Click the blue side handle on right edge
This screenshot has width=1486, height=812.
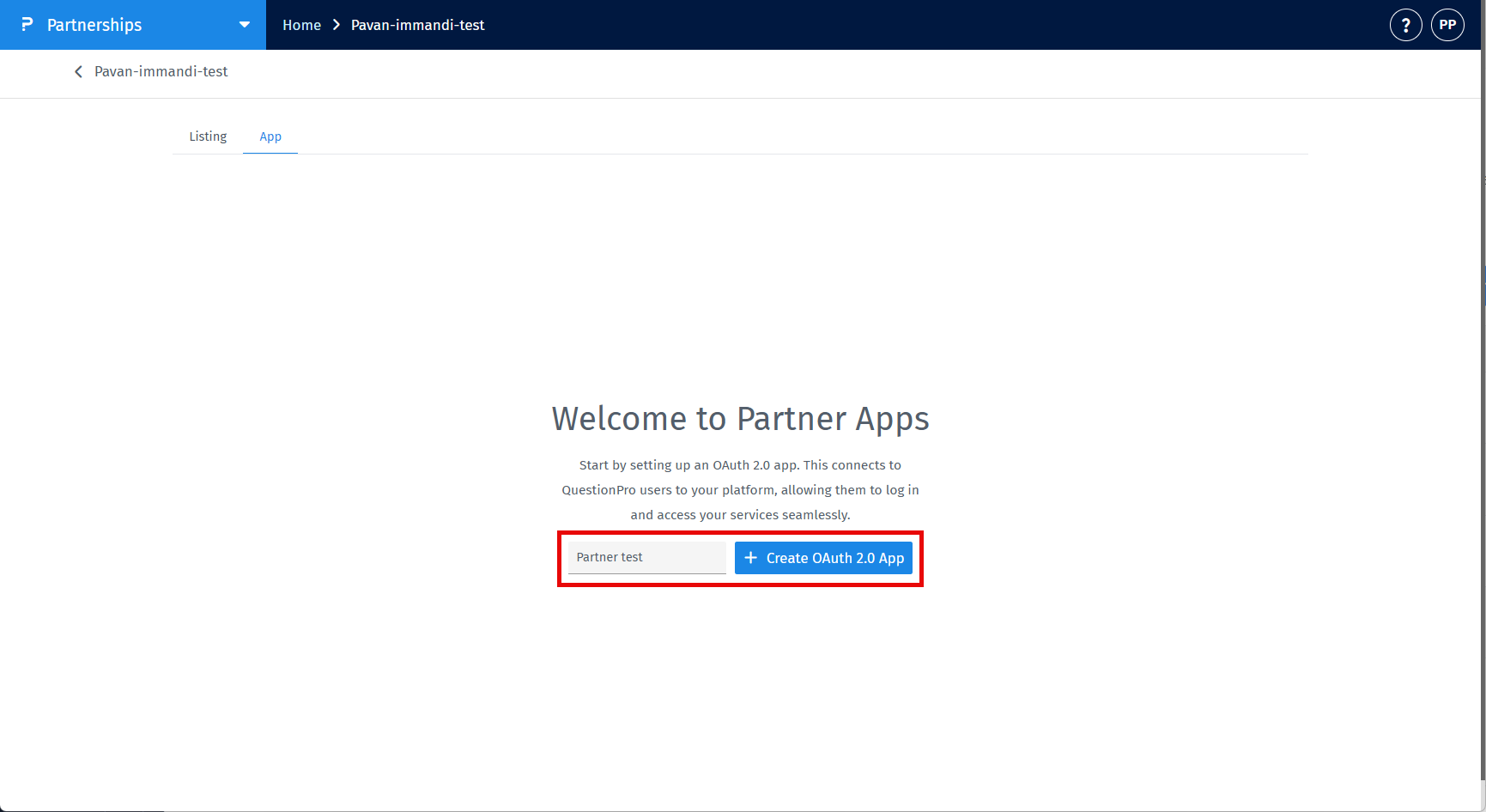click(1483, 285)
